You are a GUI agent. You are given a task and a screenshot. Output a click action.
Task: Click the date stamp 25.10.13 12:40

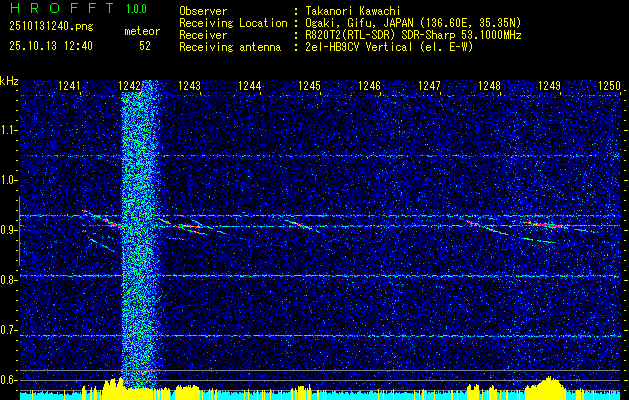click(51, 46)
